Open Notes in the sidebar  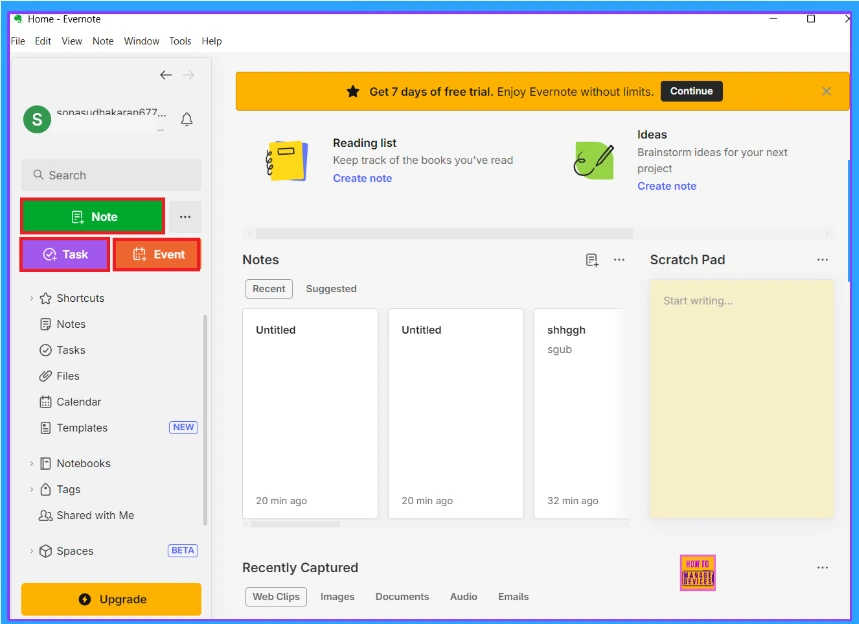pyautogui.click(x=71, y=324)
